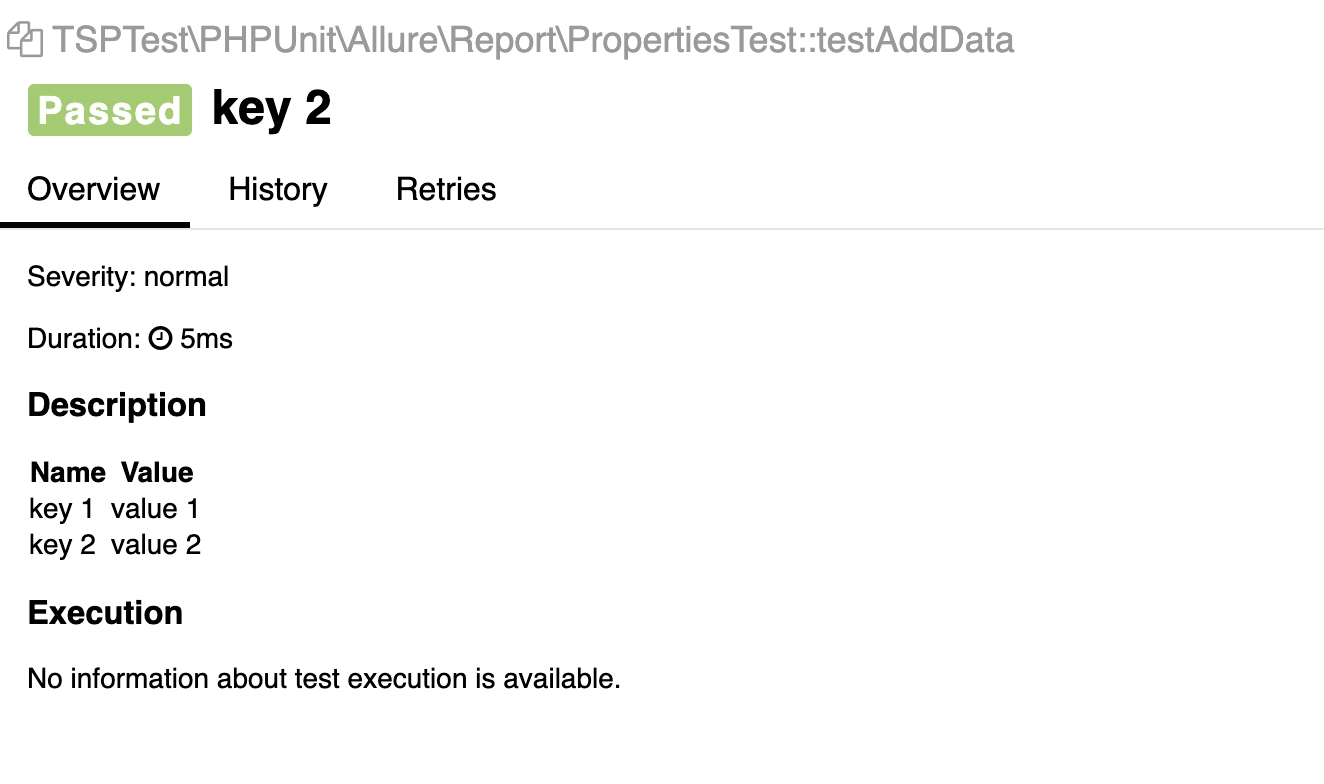Click the "Duration:" label text
The height and width of the screenshot is (784, 1324).
(84, 339)
